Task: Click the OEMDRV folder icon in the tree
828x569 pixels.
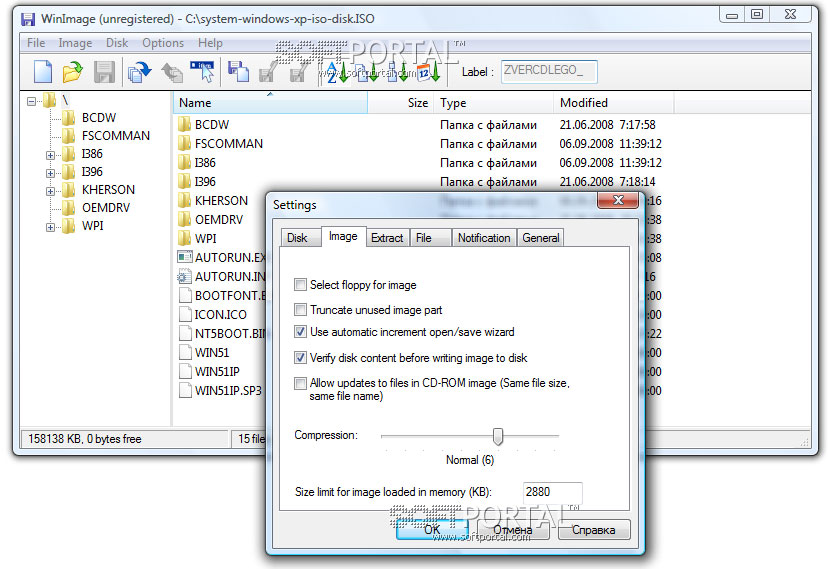Action: [69, 207]
